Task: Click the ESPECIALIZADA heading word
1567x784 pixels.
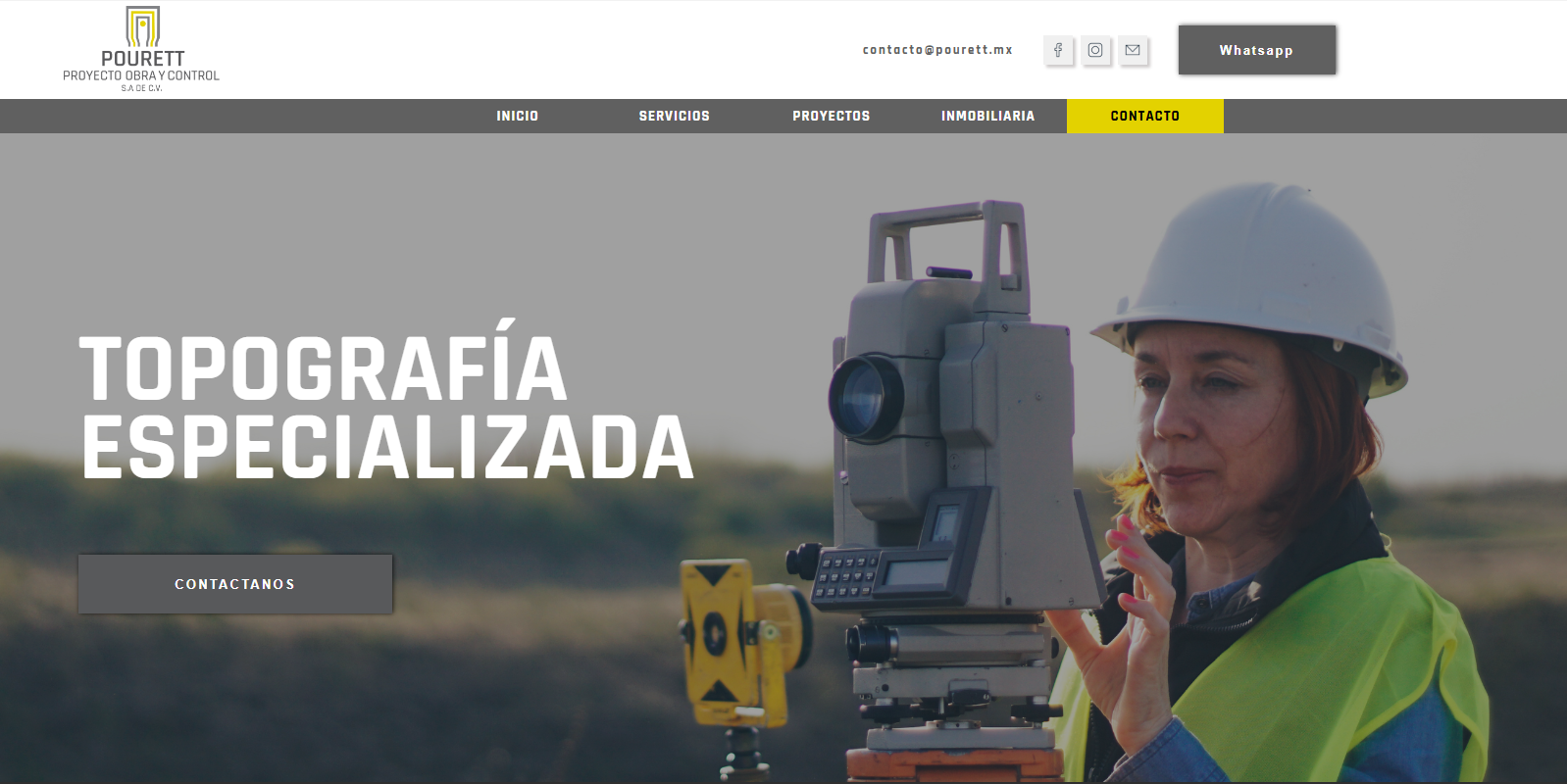Action: [386, 449]
